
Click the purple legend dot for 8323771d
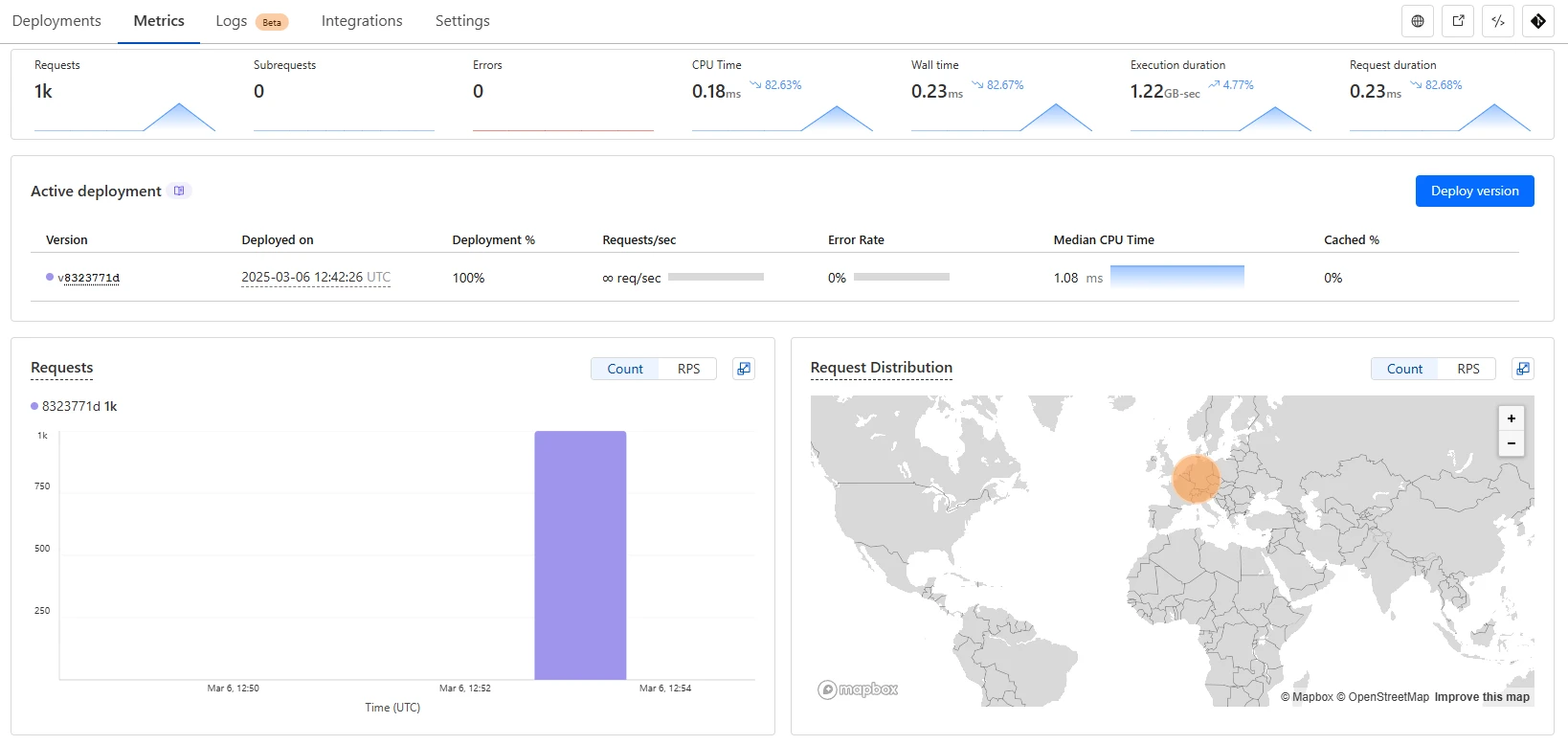coord(34,406)
